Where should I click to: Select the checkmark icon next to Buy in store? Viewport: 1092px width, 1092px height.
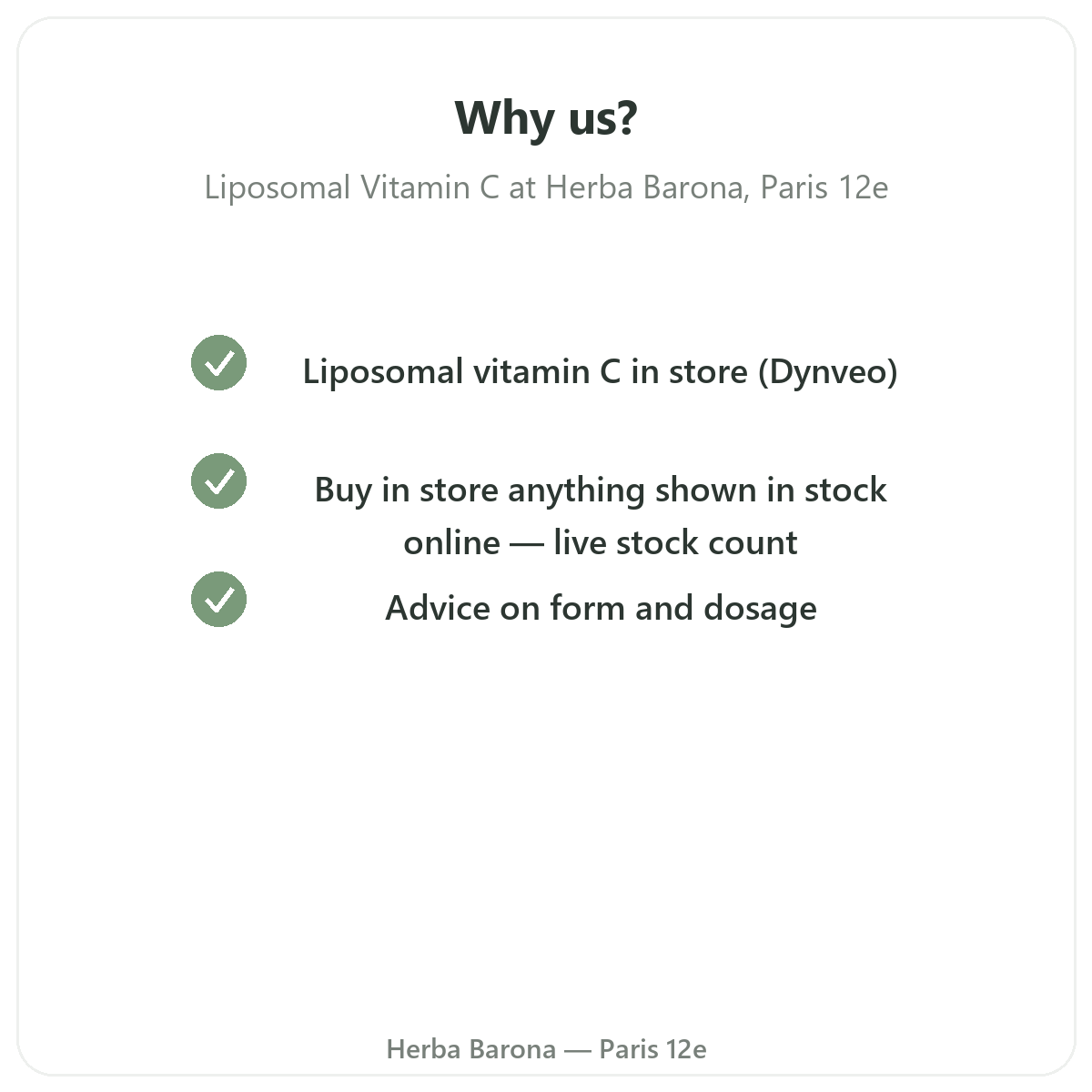click(x=218, y=481)
